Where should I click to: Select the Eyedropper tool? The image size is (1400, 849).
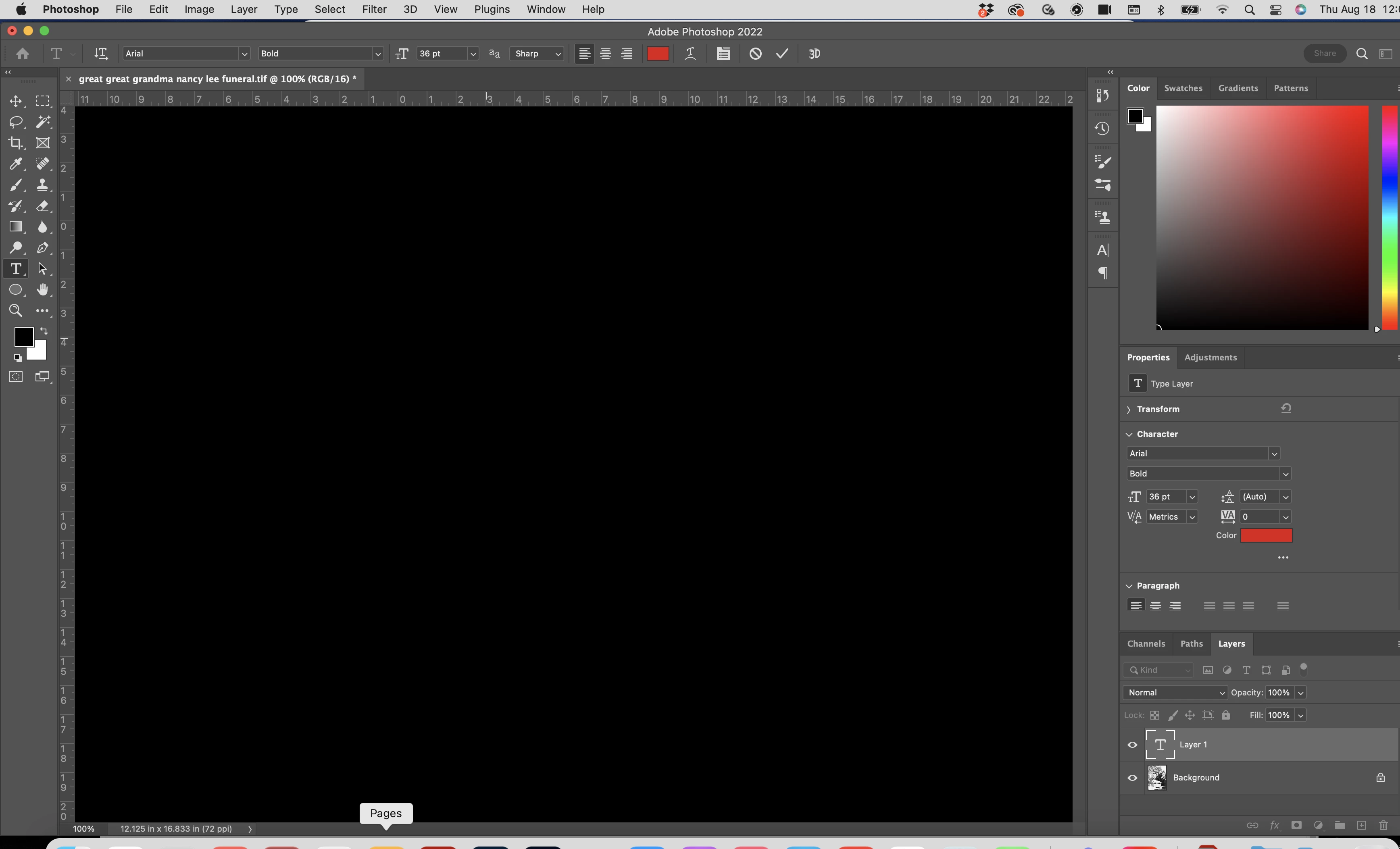pos(15,164)
